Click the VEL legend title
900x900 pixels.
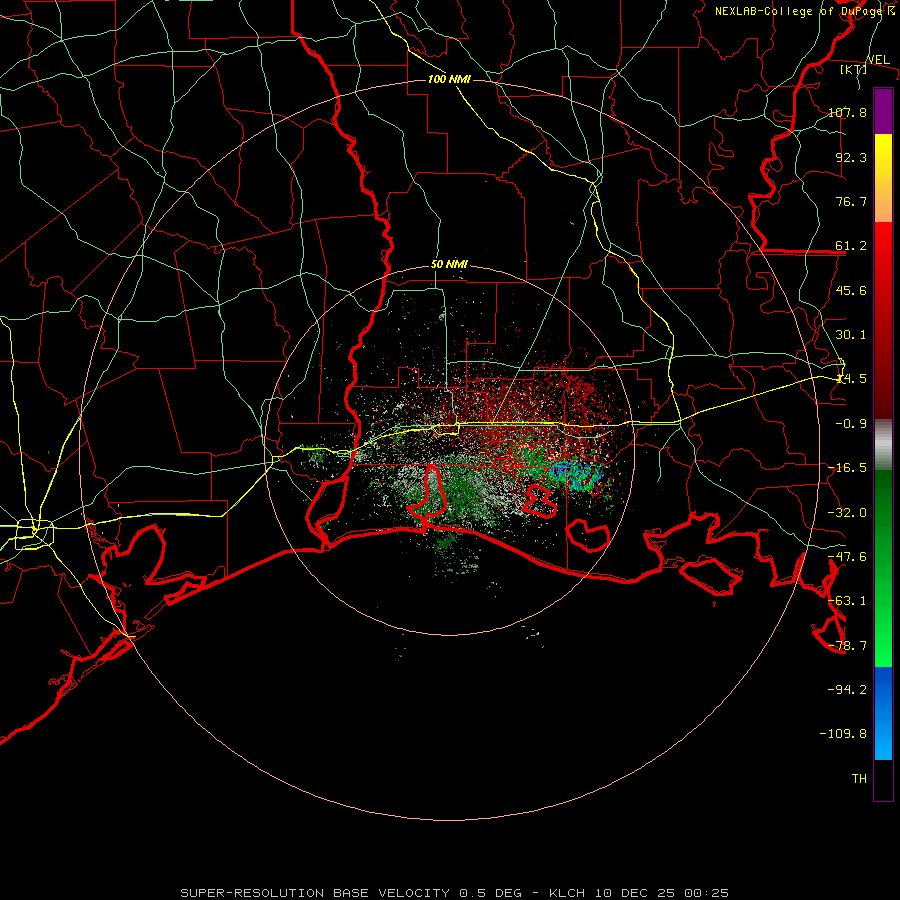878,60
